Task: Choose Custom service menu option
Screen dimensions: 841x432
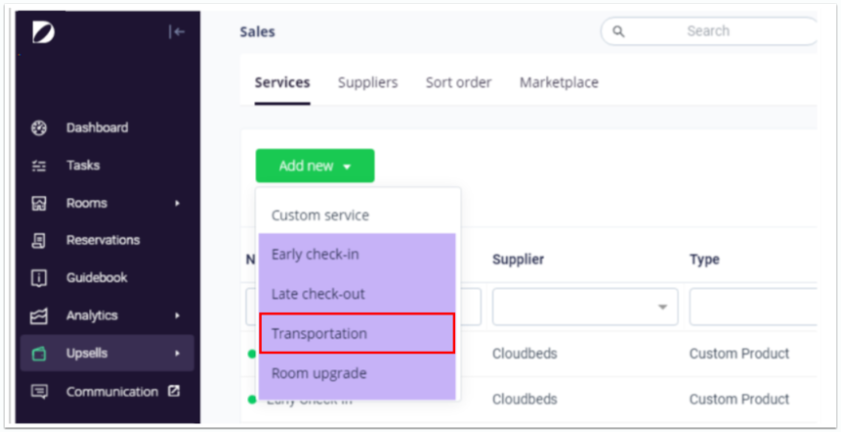Action: tap(320, 215)
